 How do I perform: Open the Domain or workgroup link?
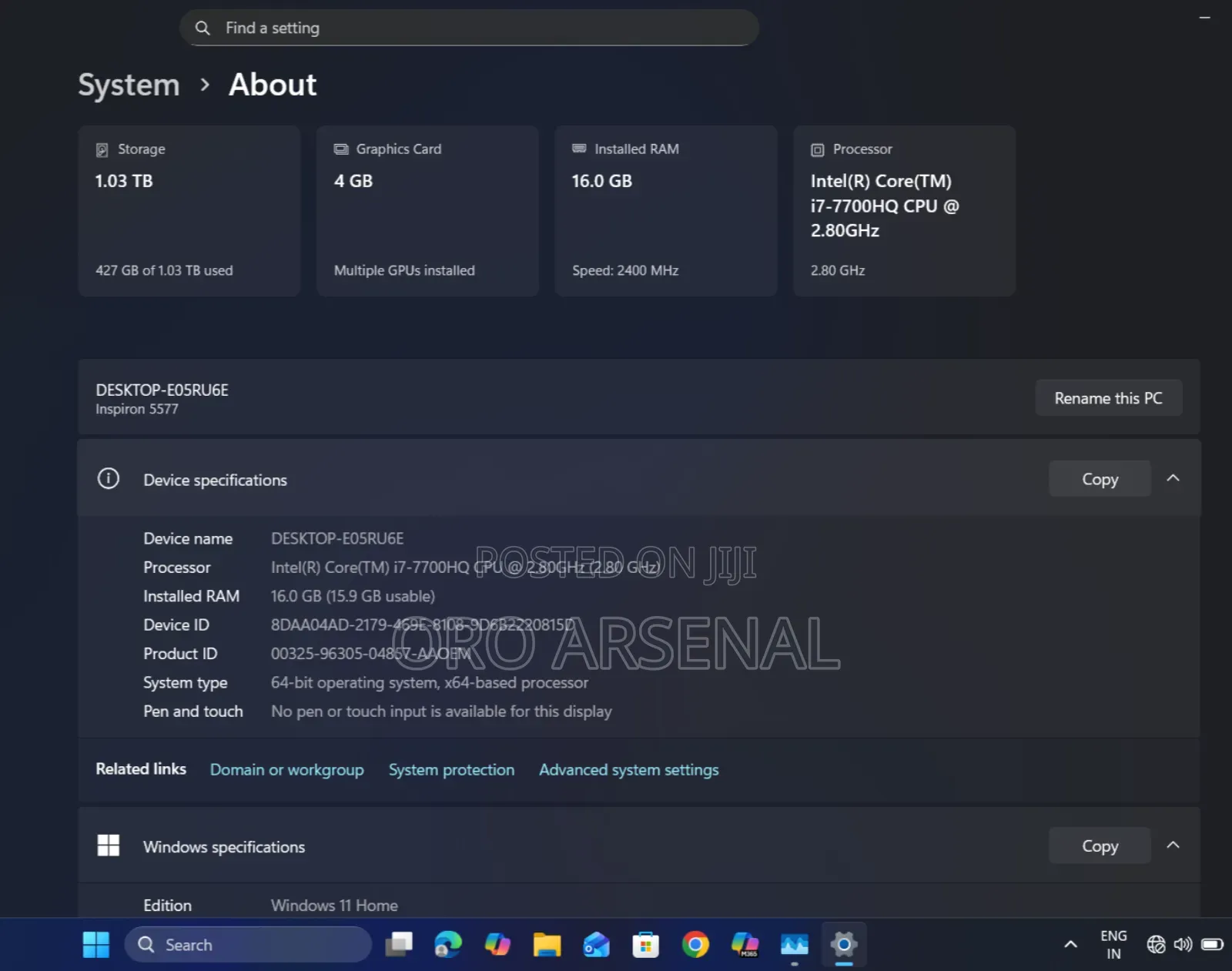287,770
